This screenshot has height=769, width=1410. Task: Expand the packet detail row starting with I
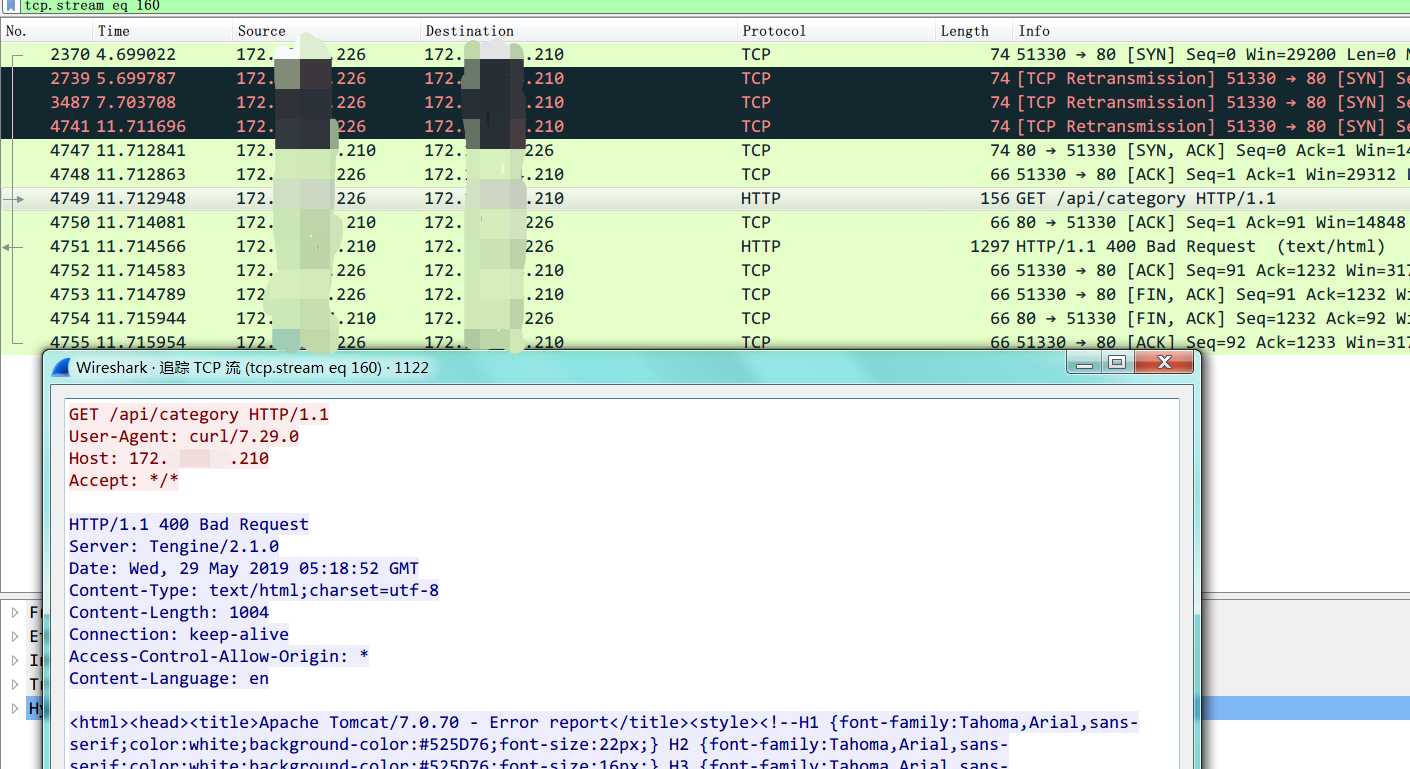[15, 660]
